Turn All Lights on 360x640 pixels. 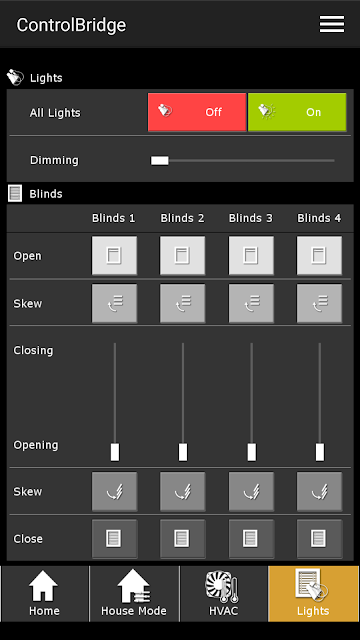coord(297,112)
